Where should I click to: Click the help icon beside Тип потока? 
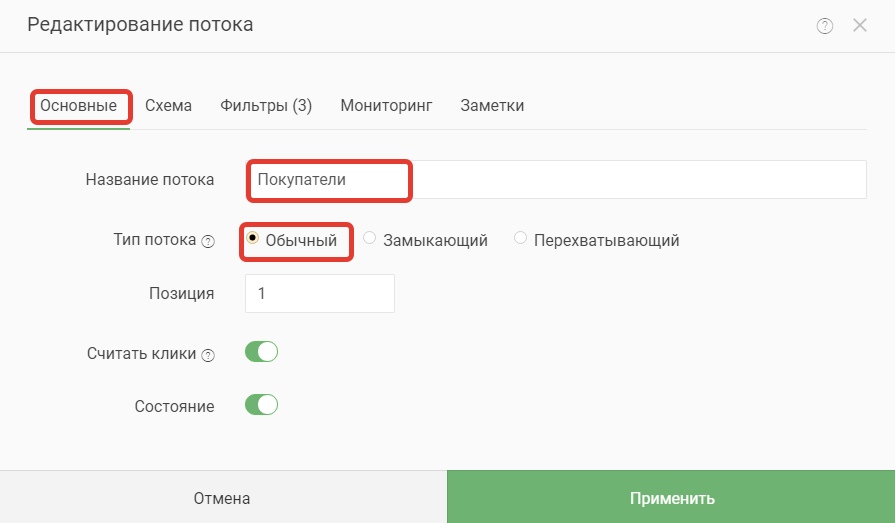click(208, 242)
